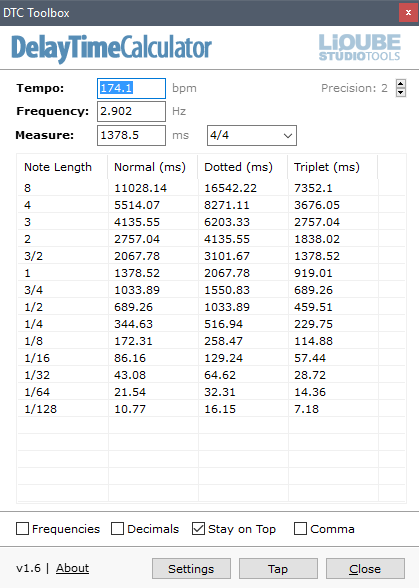This screenshot has height=588, width=419.
Task: Select the 1/128 note length row
Action: click(211, 409)
